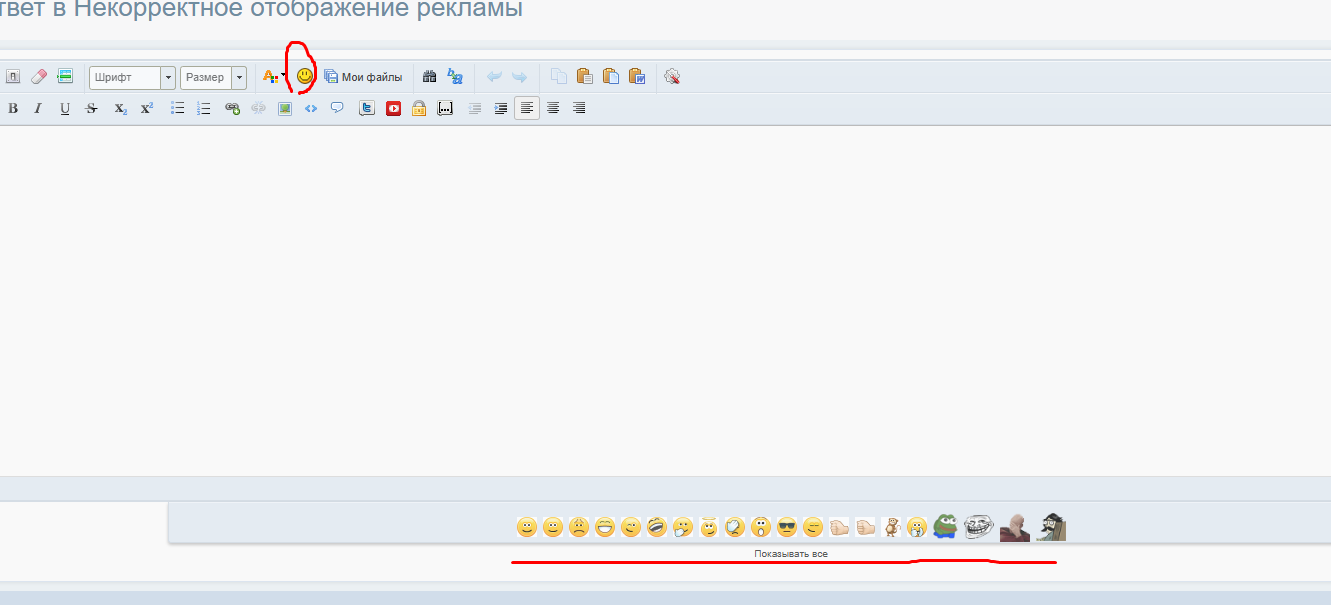
Task: Click the insert image icon
Action: click(x=285, y=108)
